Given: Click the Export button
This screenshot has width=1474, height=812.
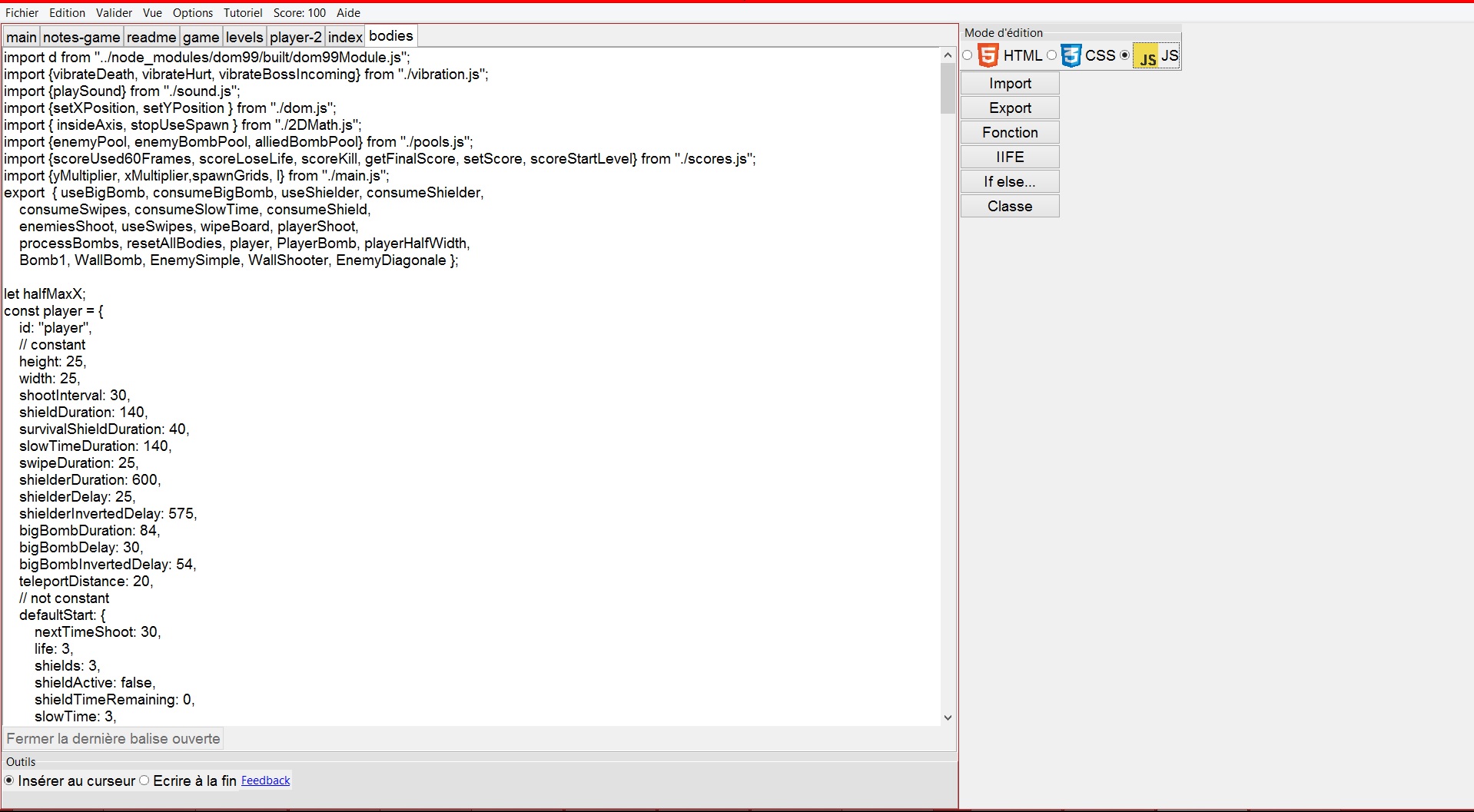Looking at the screenshot, I should [x=1010, y=108].
